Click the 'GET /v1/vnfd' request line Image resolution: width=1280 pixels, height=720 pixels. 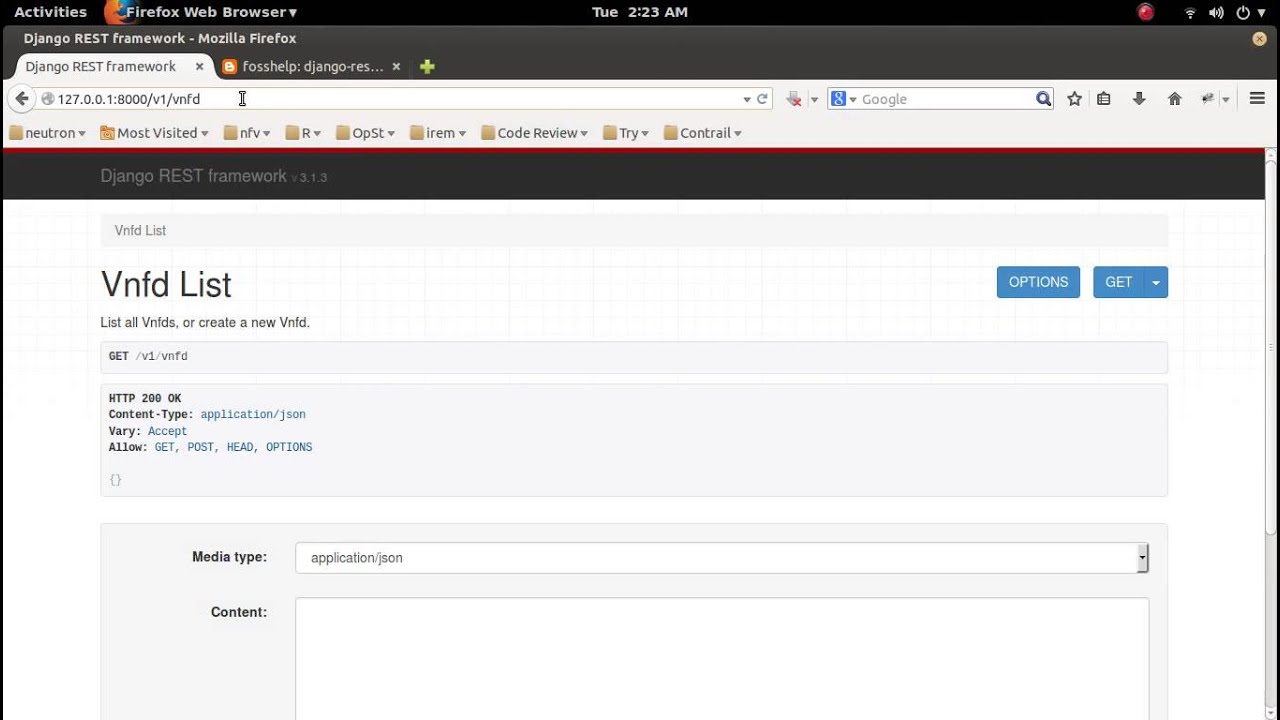[x=148, y=356]
